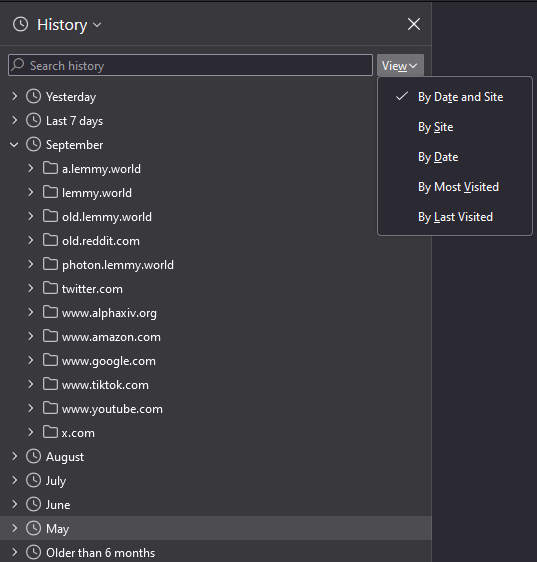This screenshot has width=537, height=562.
Task: Click the folder icon beside old.reddit.com
Action: tap(50, 240)
